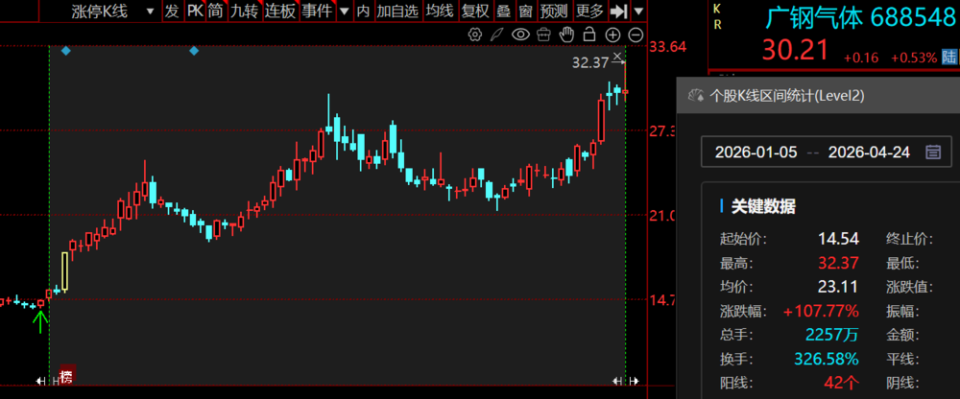The image size is (960, 399).
Task: Open the 复权 price adjustment option
Action: (476, 10)
